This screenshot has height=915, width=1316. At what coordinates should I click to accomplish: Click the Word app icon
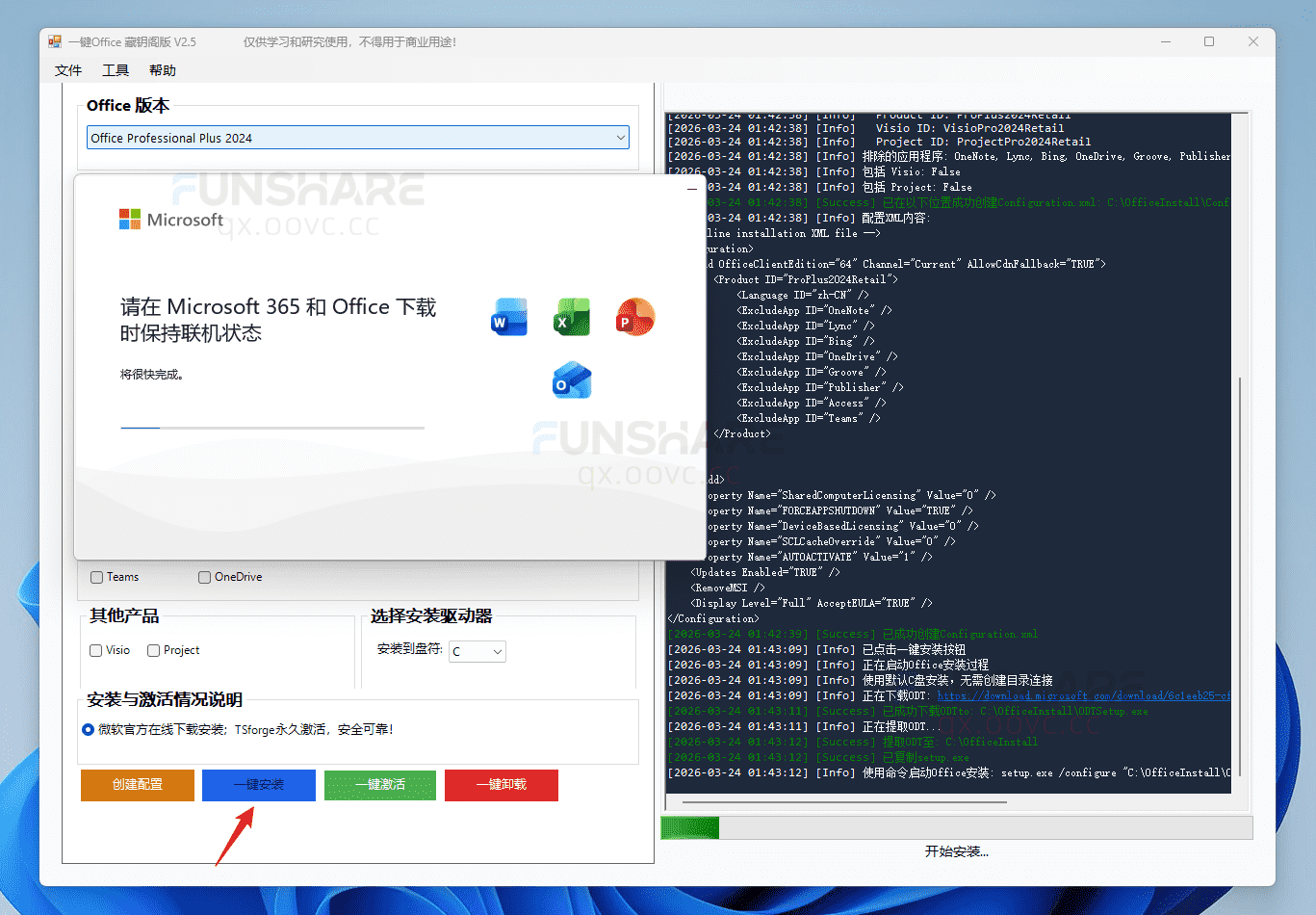click(509, 317)
